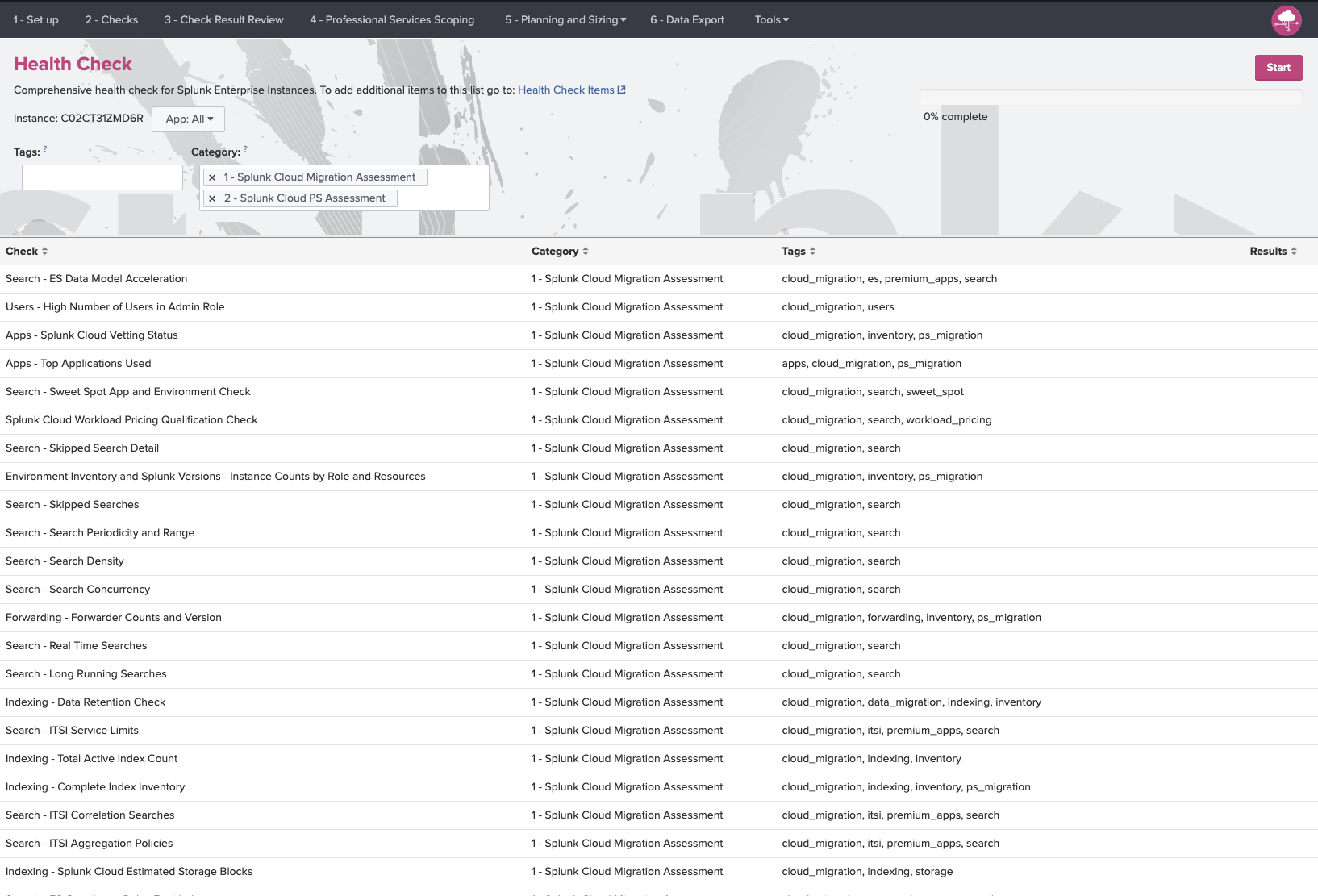Open the app logo icon top right
The width and height of the screenshot is (1318, 896).
(1287, 20)
